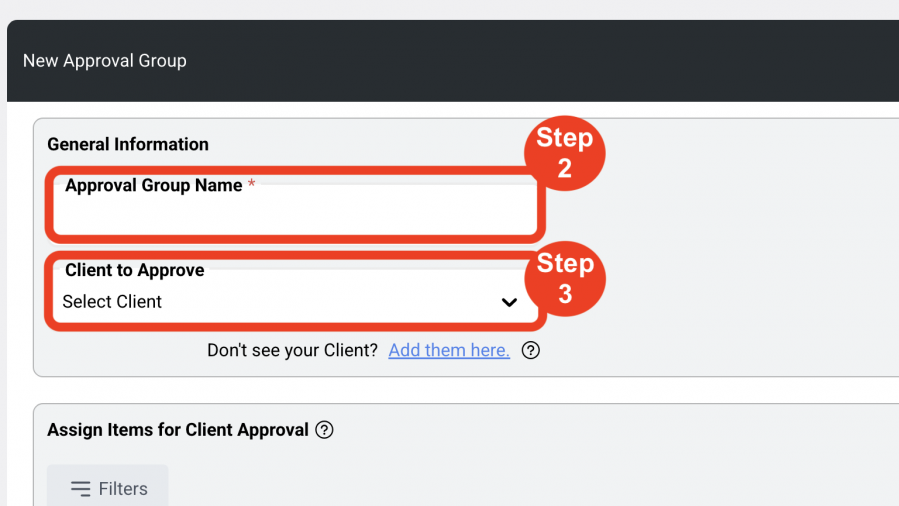
Task: Click the 'New Approval Group' title
Action: 104,61
